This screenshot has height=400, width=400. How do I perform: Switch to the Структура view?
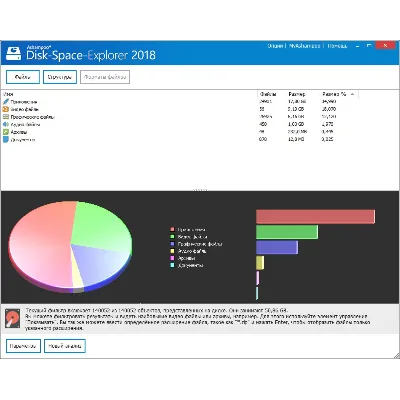point(60,77)
